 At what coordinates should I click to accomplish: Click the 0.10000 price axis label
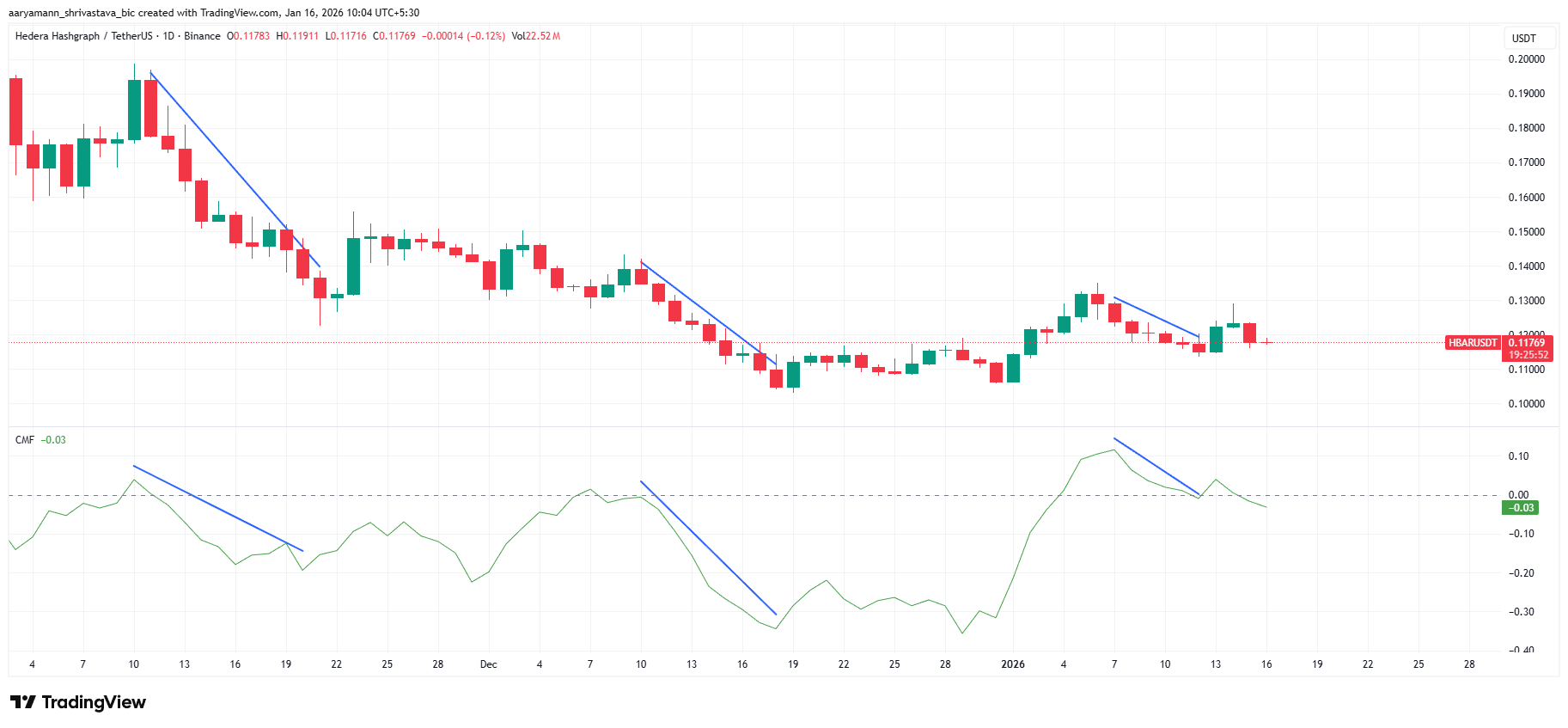(1527, 404)
